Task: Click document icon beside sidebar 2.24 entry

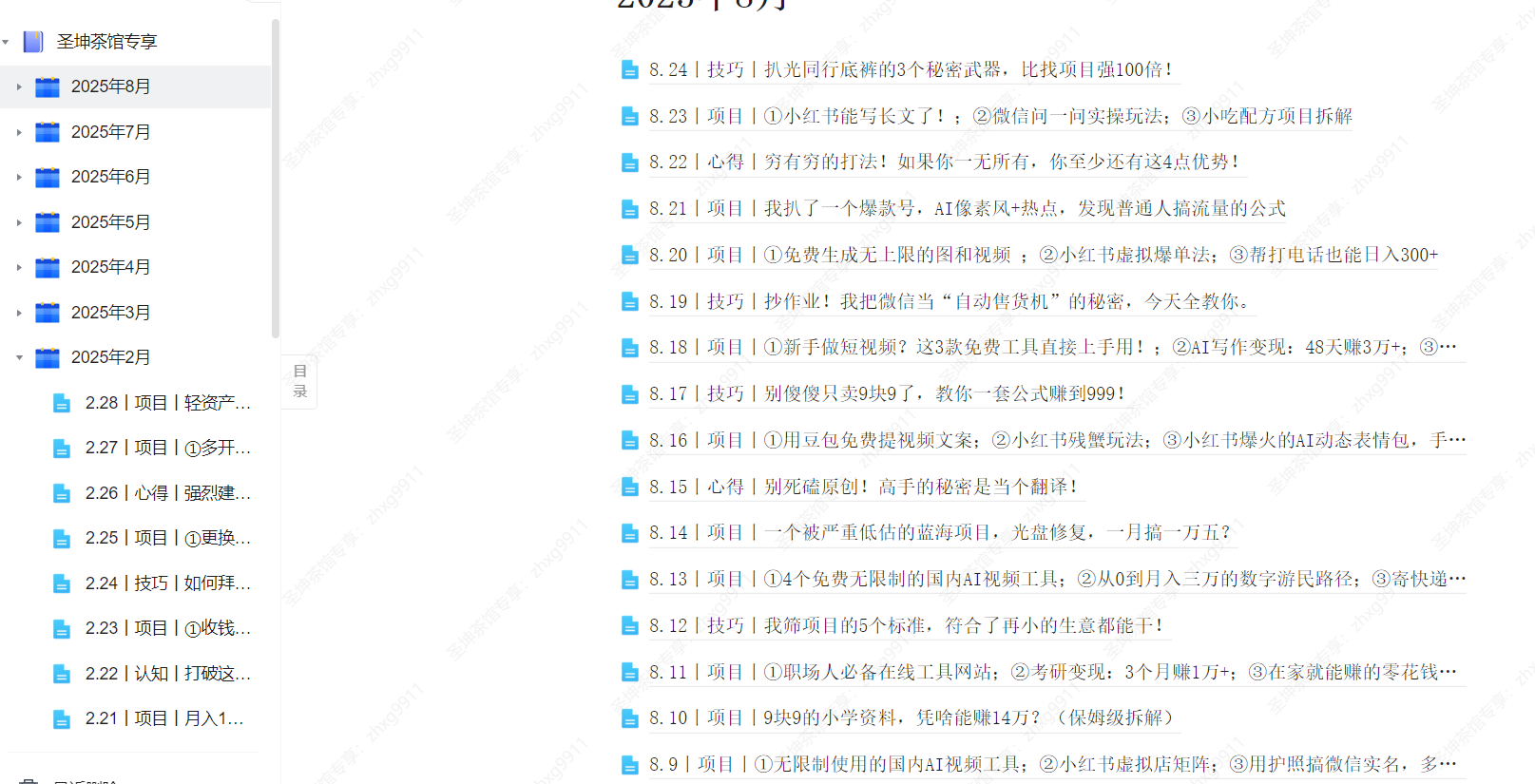Action: [62, 583]
